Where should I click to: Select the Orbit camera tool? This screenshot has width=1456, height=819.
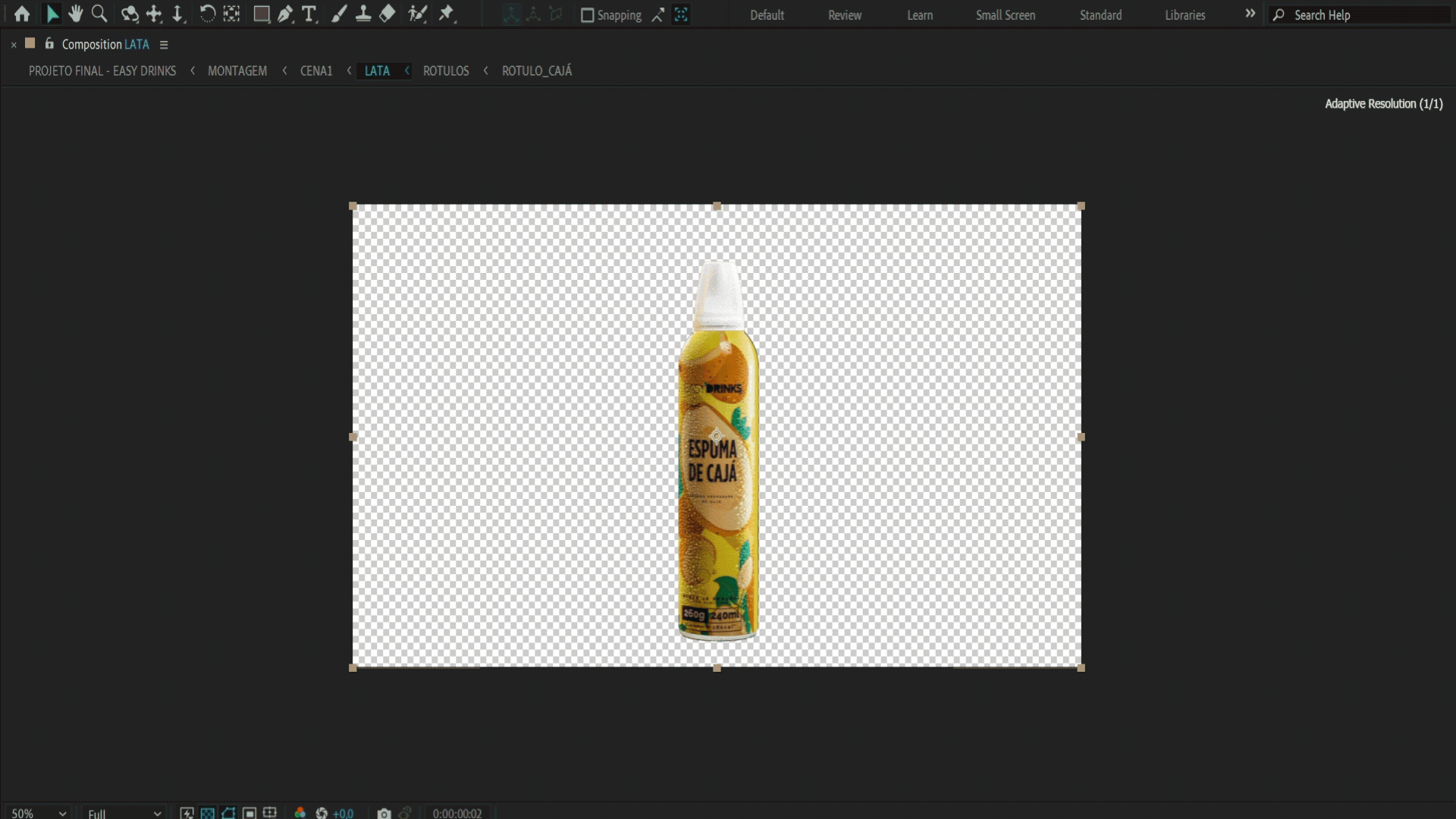[130, 14]
